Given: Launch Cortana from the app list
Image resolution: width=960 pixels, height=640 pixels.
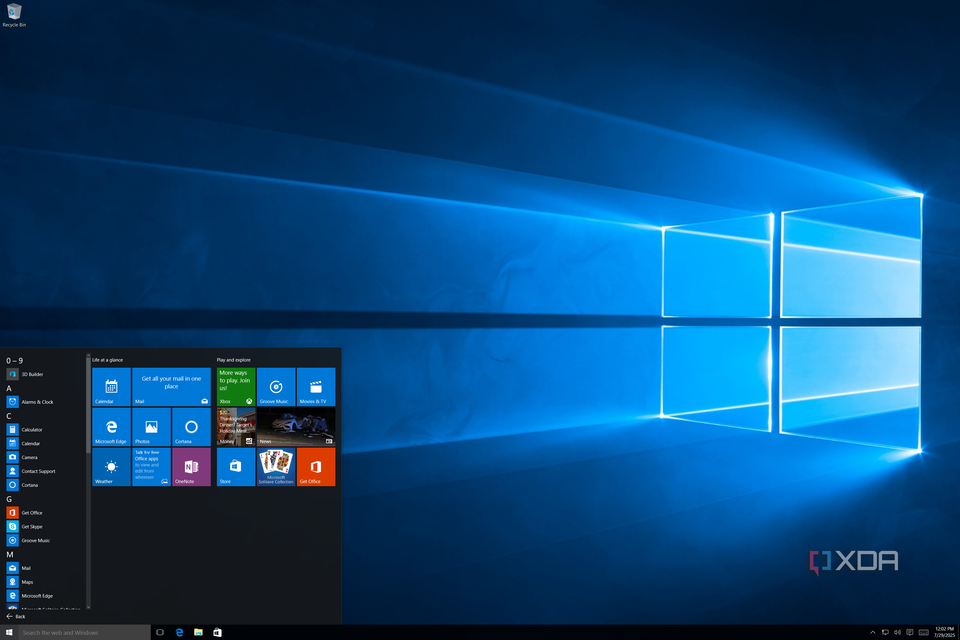Looking at the screenshot, I should point(30,485).
